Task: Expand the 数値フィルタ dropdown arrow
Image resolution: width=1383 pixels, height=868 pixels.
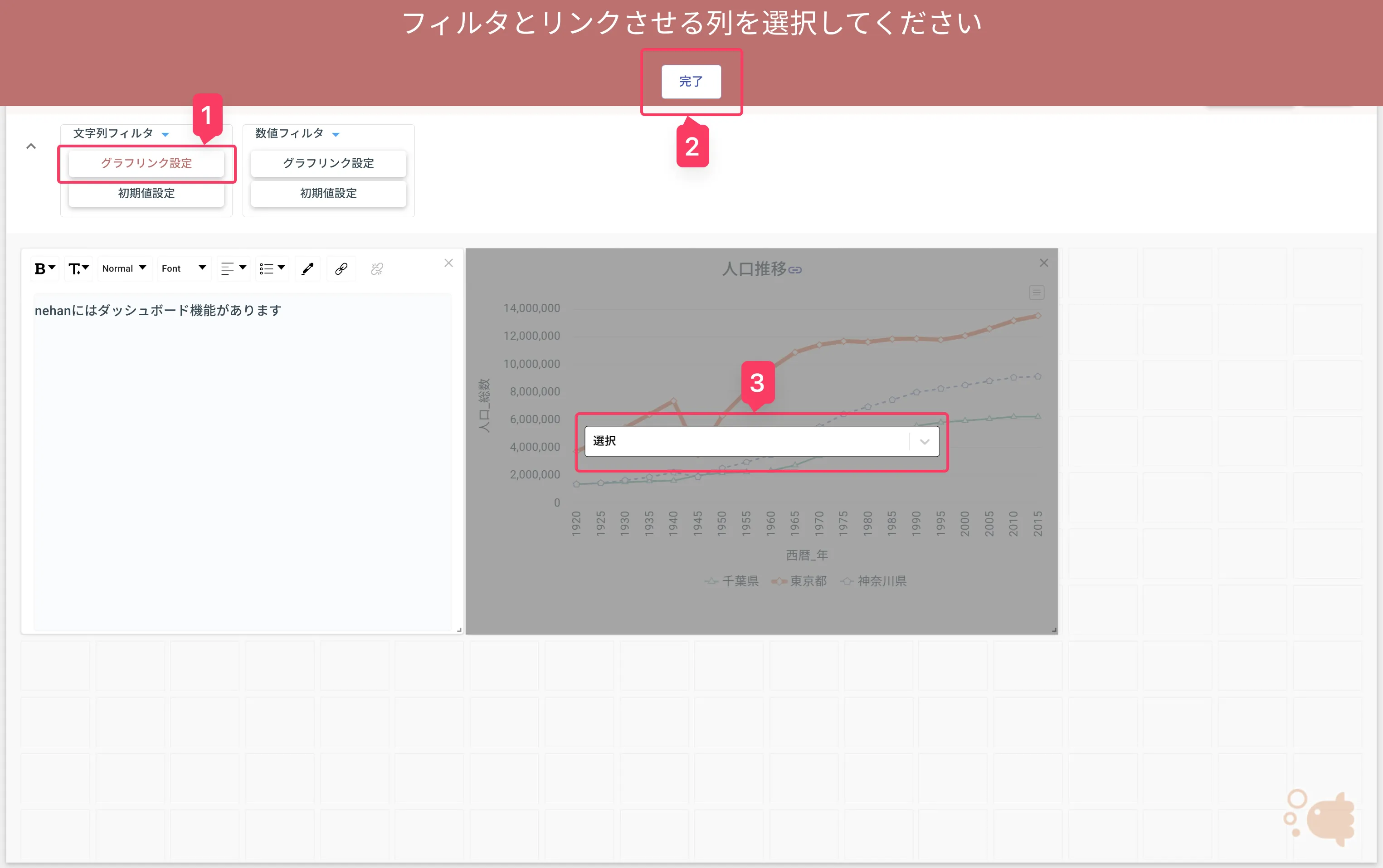Action: (x=336, y=134)
